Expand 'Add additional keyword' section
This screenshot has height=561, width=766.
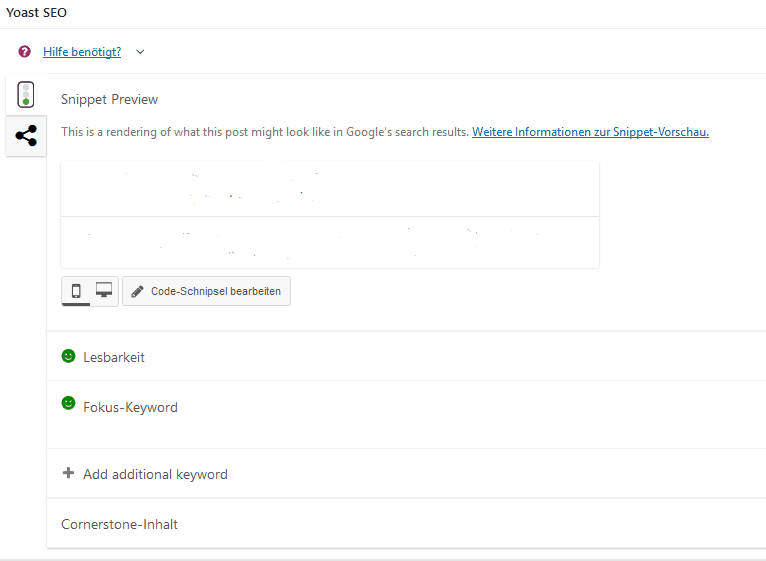tap(406, 474)
